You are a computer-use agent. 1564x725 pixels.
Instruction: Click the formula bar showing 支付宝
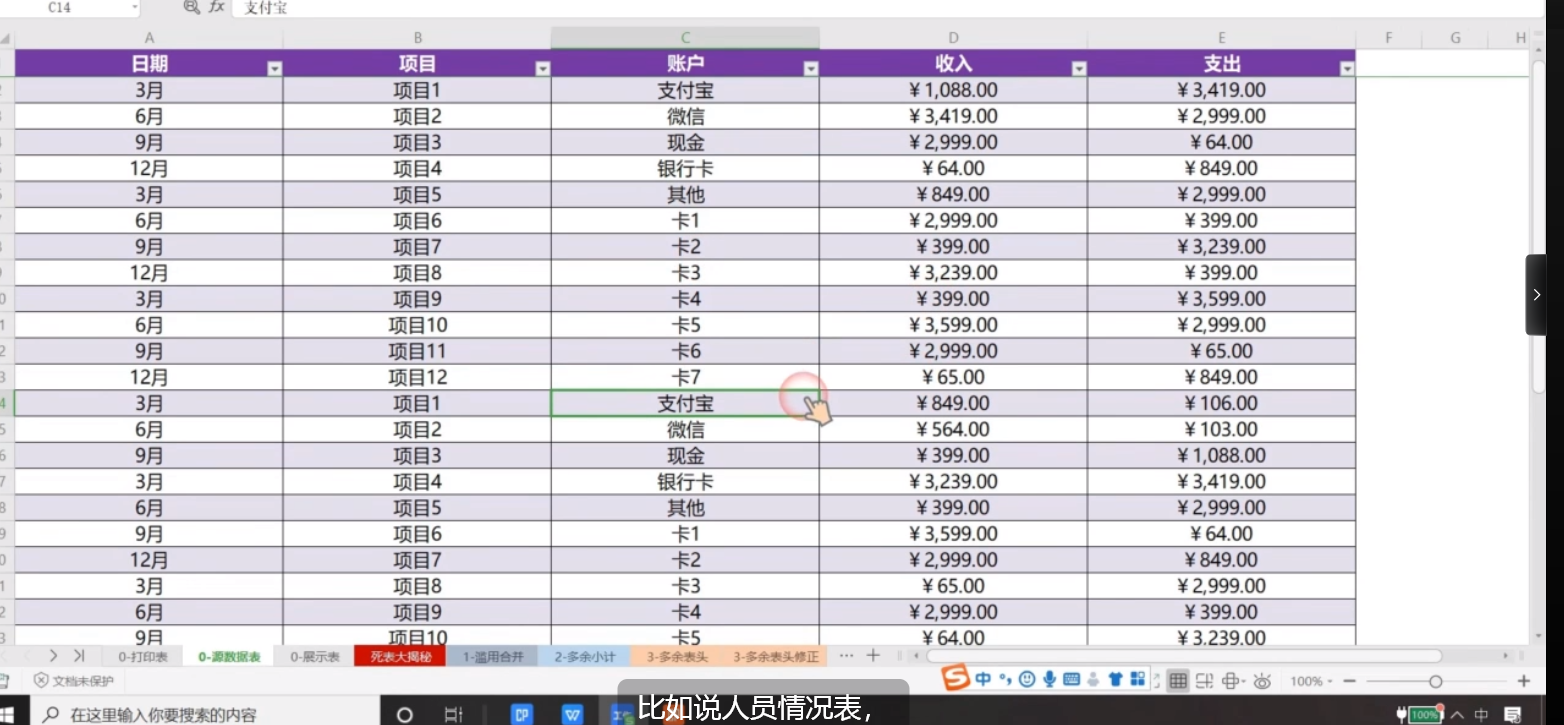pos(890,8)
